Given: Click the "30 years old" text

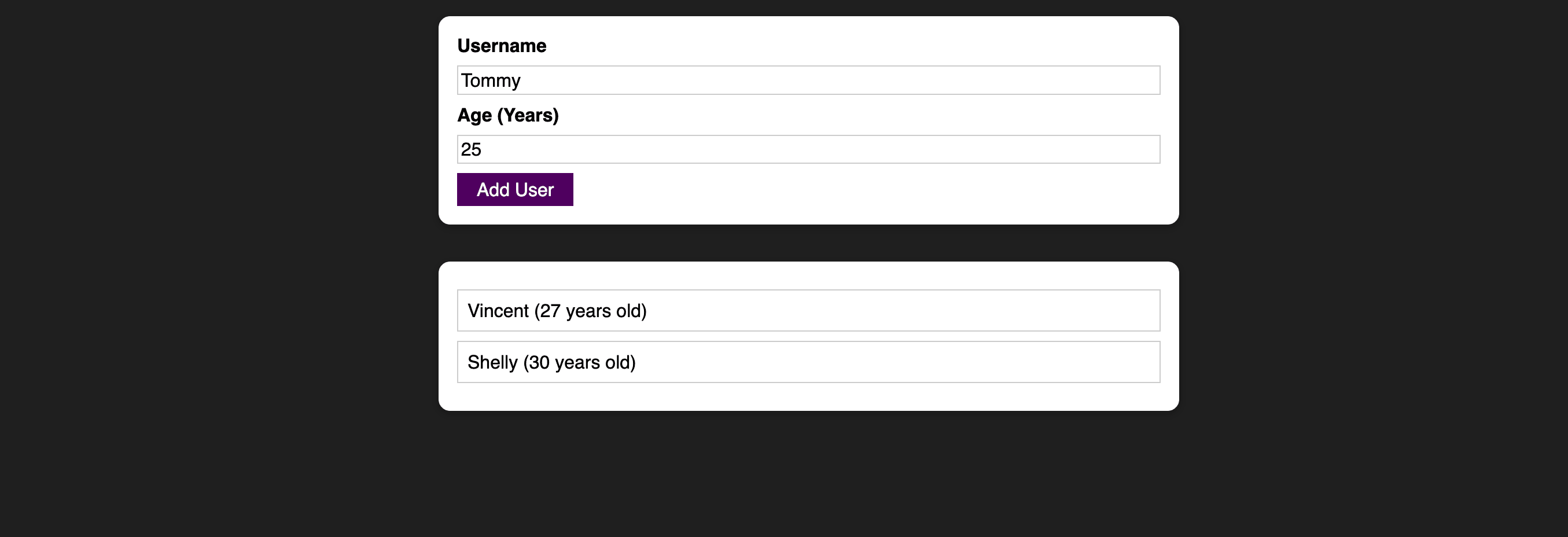Looking at the screenshot, I should 580,362.
